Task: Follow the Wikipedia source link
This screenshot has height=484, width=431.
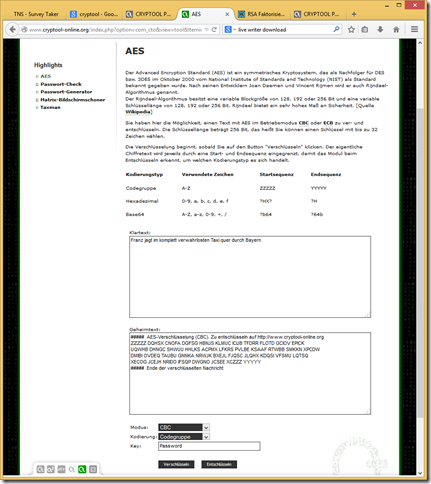Action: click(138, 112)
